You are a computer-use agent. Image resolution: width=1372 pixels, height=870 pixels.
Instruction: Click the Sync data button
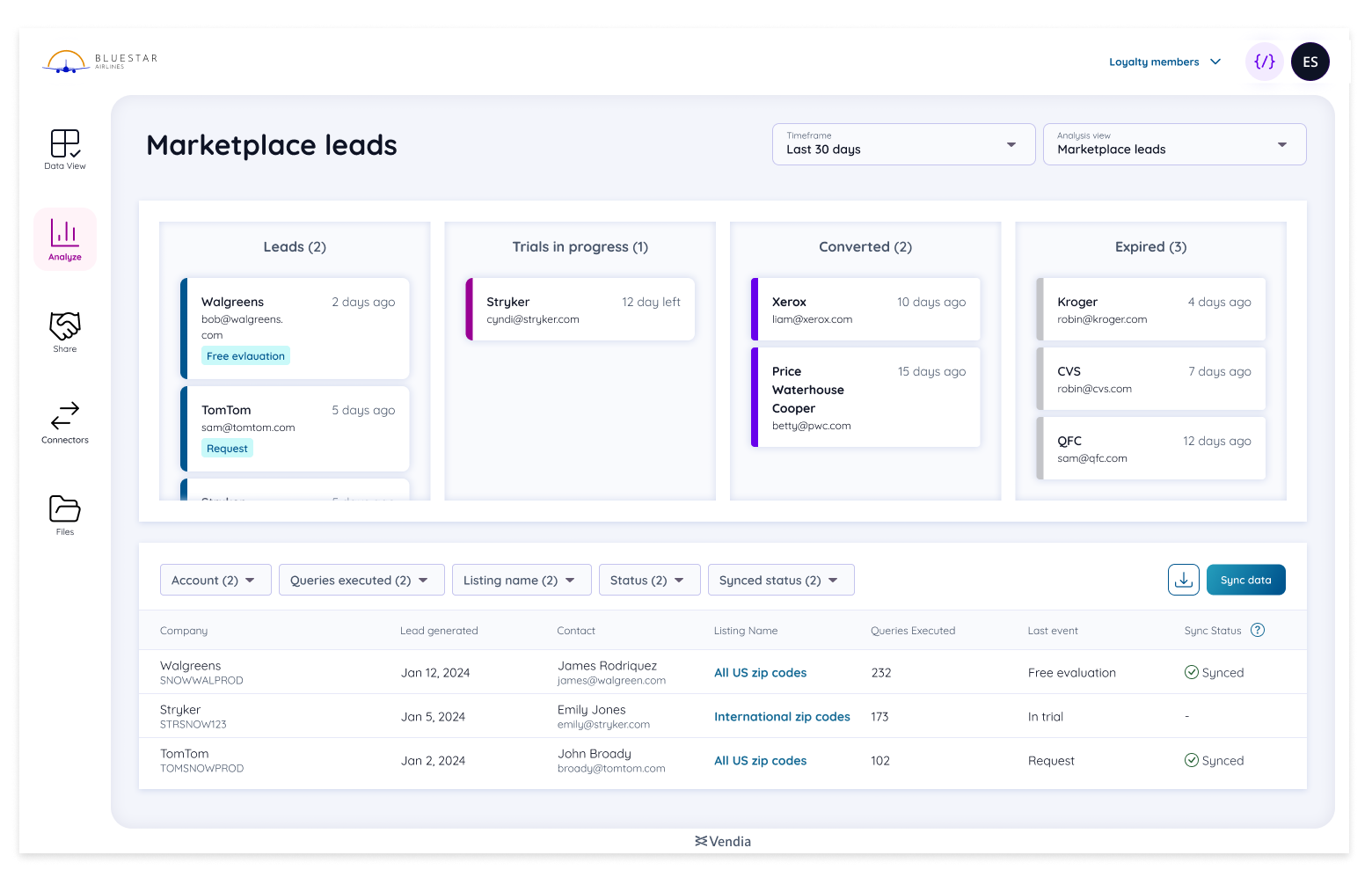(x=1246, y=580)
